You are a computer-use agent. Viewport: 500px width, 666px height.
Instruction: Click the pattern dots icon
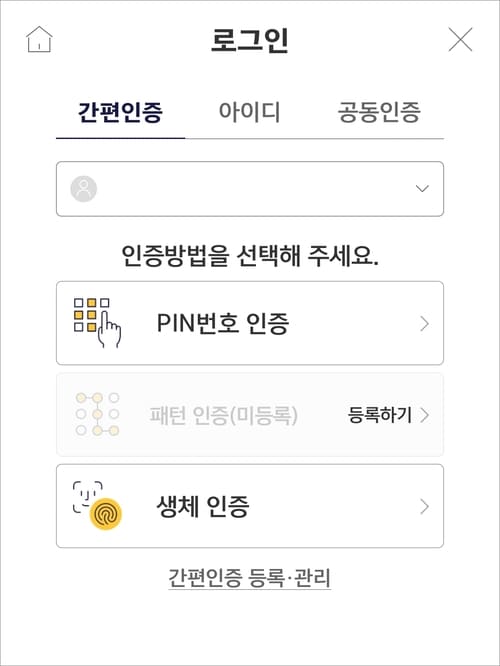click(97, 414)
